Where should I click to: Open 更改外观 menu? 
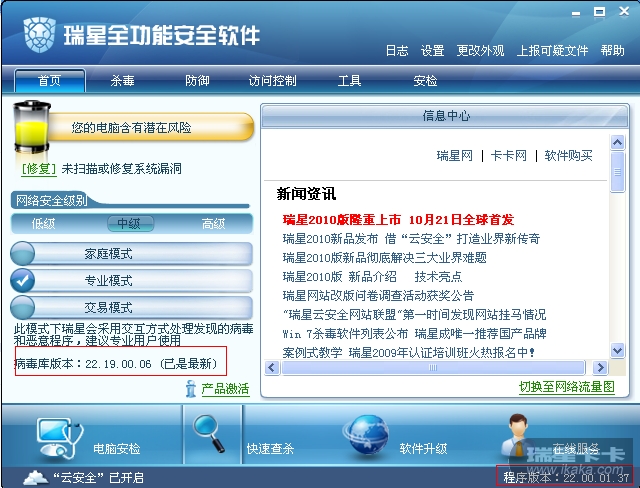[480, 51]
